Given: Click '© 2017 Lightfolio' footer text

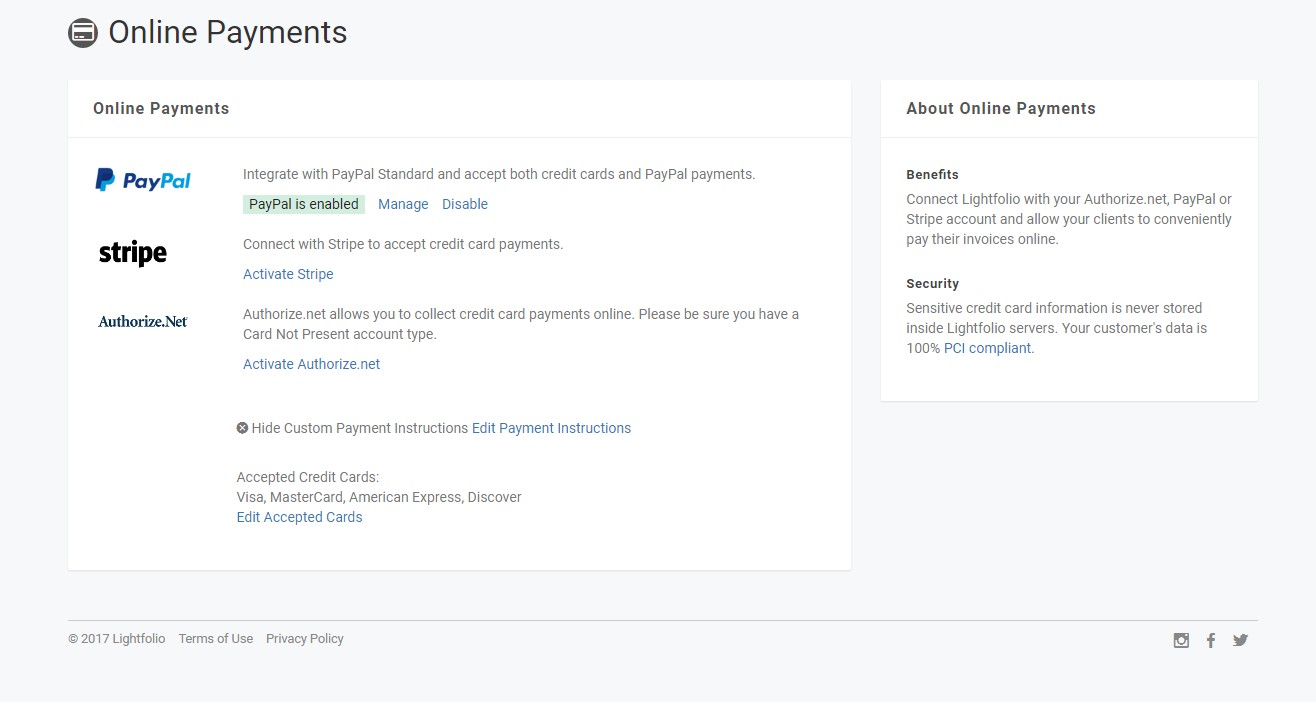Looking at the screenshot, I should [x=117, y=639].
